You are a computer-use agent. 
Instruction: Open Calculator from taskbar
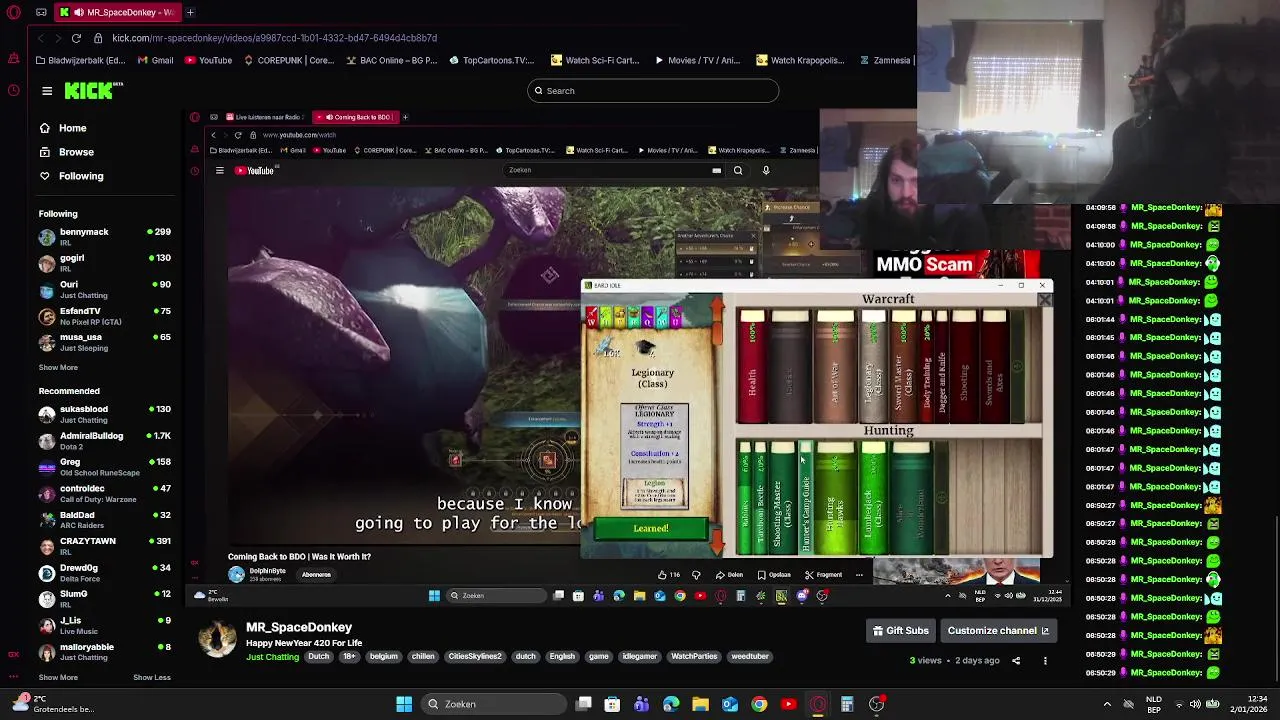[847, 704]
